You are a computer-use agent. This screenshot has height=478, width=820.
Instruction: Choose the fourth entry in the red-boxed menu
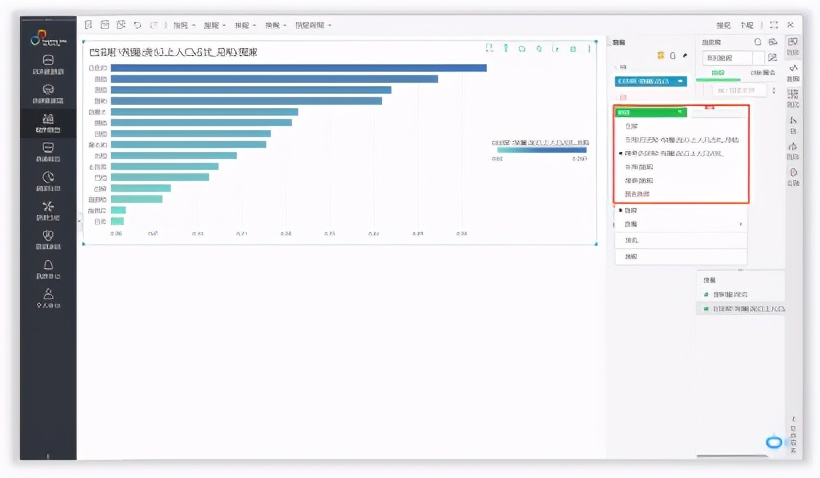[680, 167]
